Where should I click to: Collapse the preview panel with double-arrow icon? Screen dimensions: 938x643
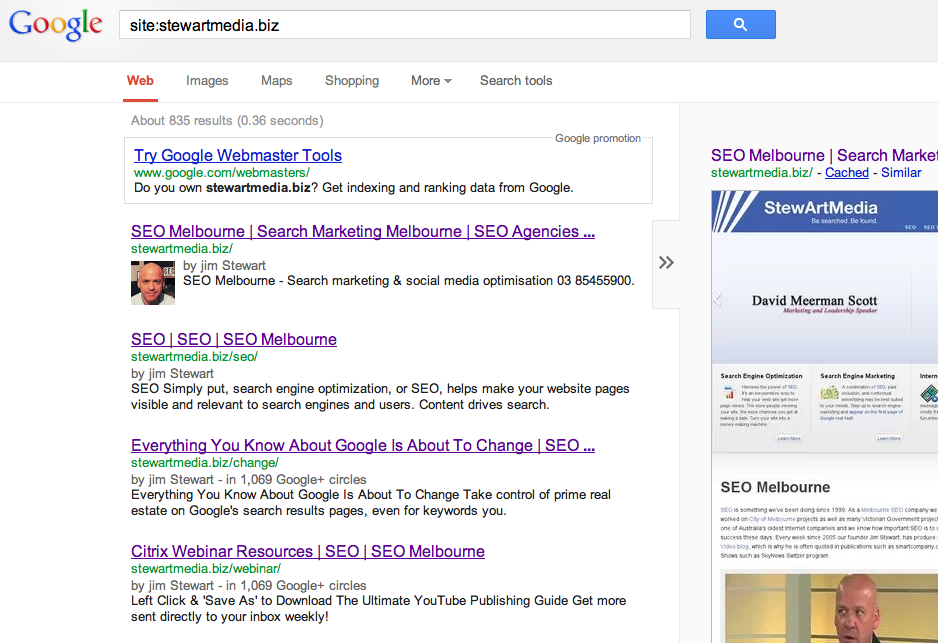click(666, 263)
